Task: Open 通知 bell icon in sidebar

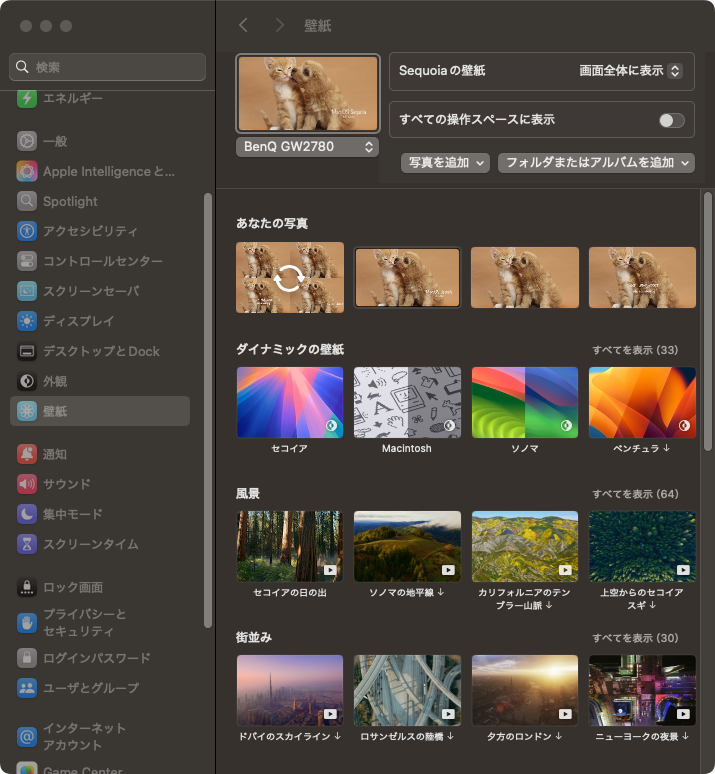Action: (27, 454)
